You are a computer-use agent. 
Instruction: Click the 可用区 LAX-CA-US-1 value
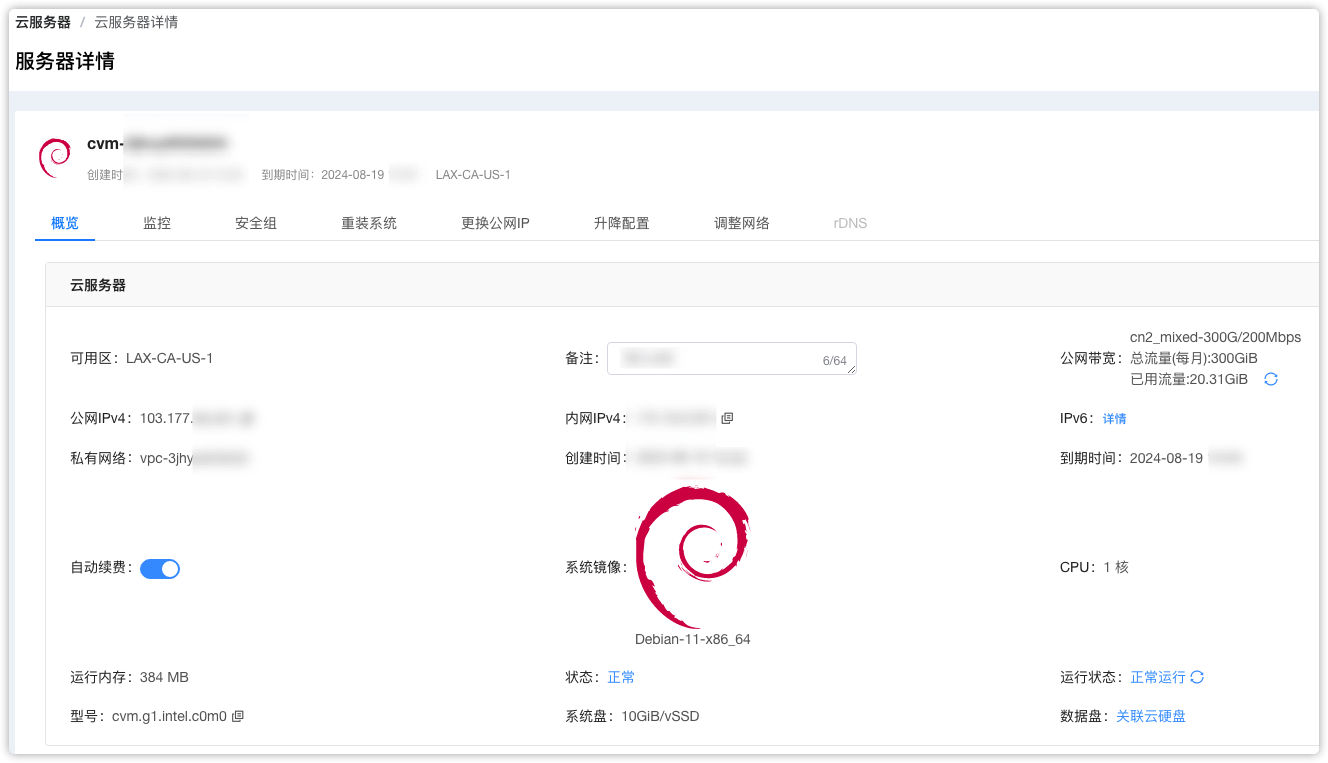point(169,358)
